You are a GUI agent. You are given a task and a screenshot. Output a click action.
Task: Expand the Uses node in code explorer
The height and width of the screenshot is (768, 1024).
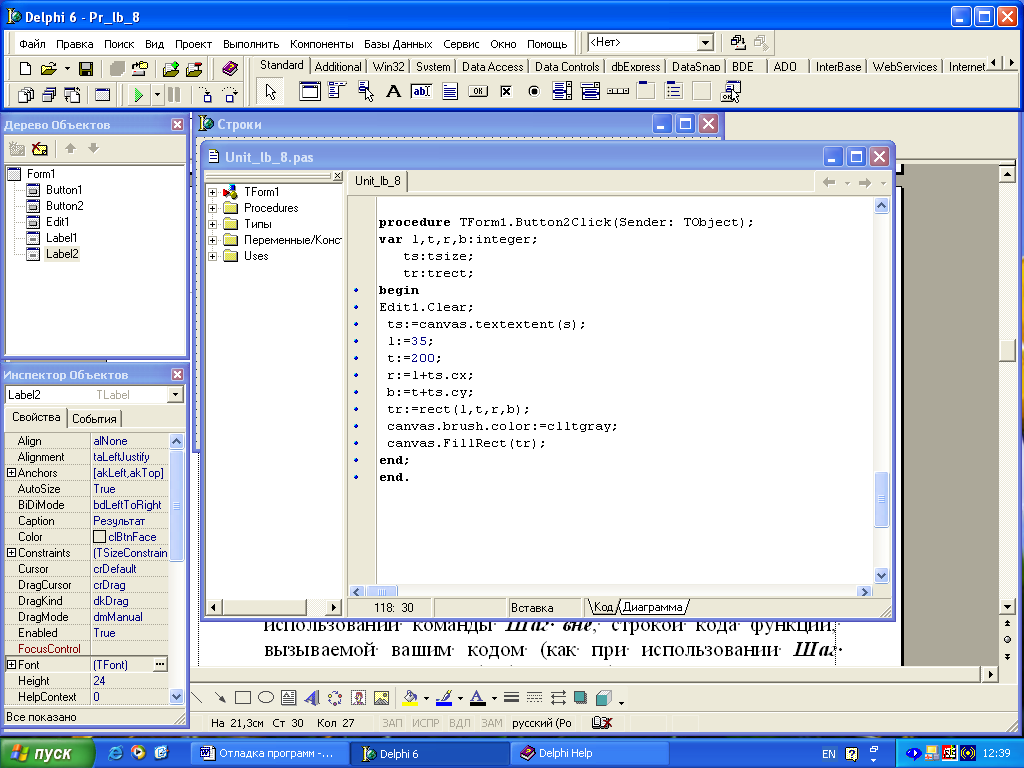pos(212,257)
